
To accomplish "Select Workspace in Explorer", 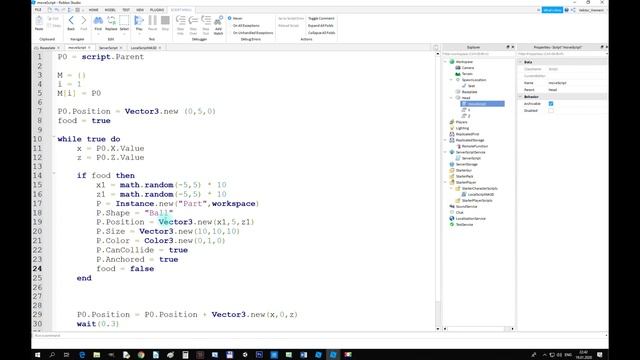I will [464, 62].
